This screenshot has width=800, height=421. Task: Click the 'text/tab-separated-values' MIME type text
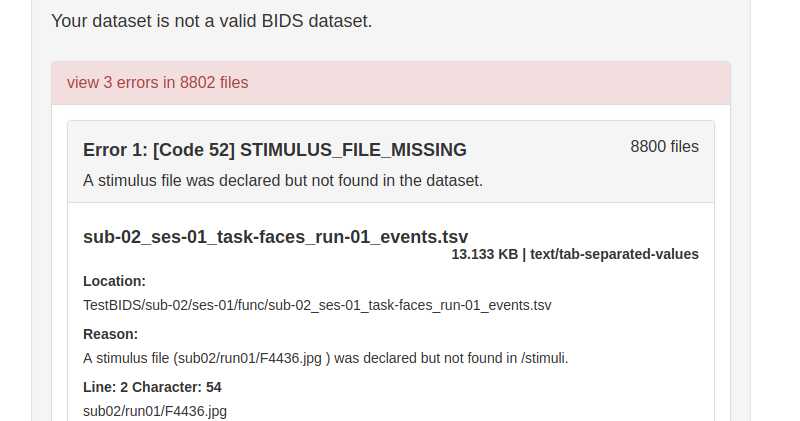click(x=614, y=254)
